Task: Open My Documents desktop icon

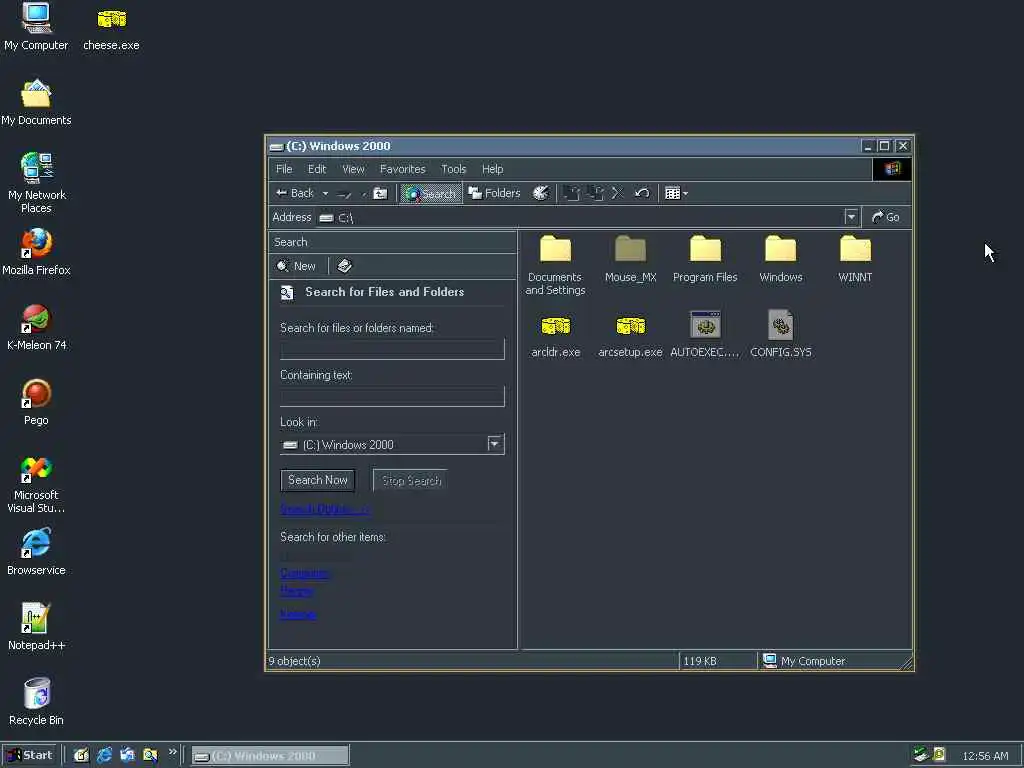Action: click(x=36, y=103)
